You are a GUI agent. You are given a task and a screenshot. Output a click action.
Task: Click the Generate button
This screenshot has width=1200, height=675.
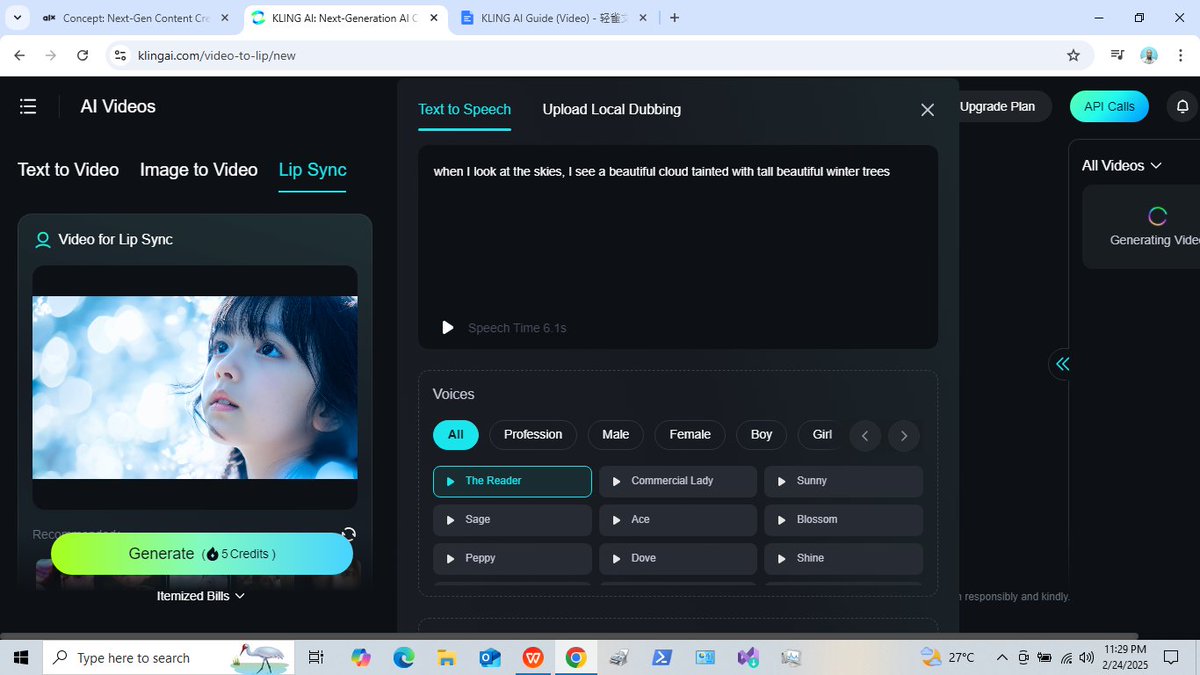point(202,554)
